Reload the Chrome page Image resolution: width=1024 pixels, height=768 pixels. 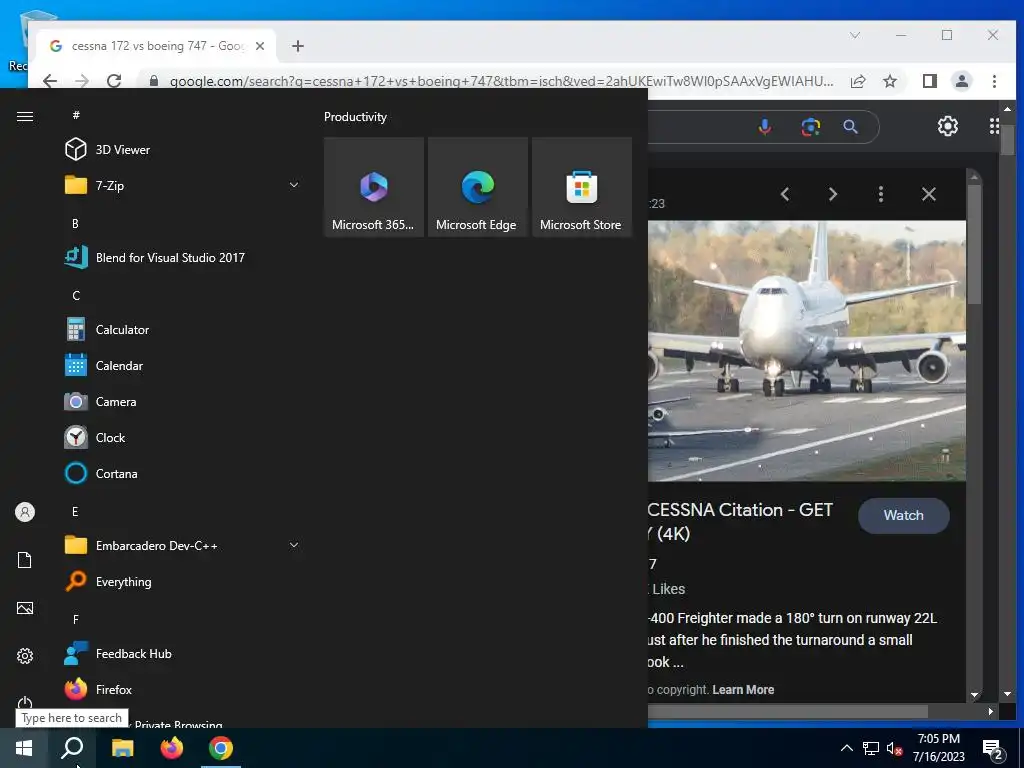(x=114, y=80)
